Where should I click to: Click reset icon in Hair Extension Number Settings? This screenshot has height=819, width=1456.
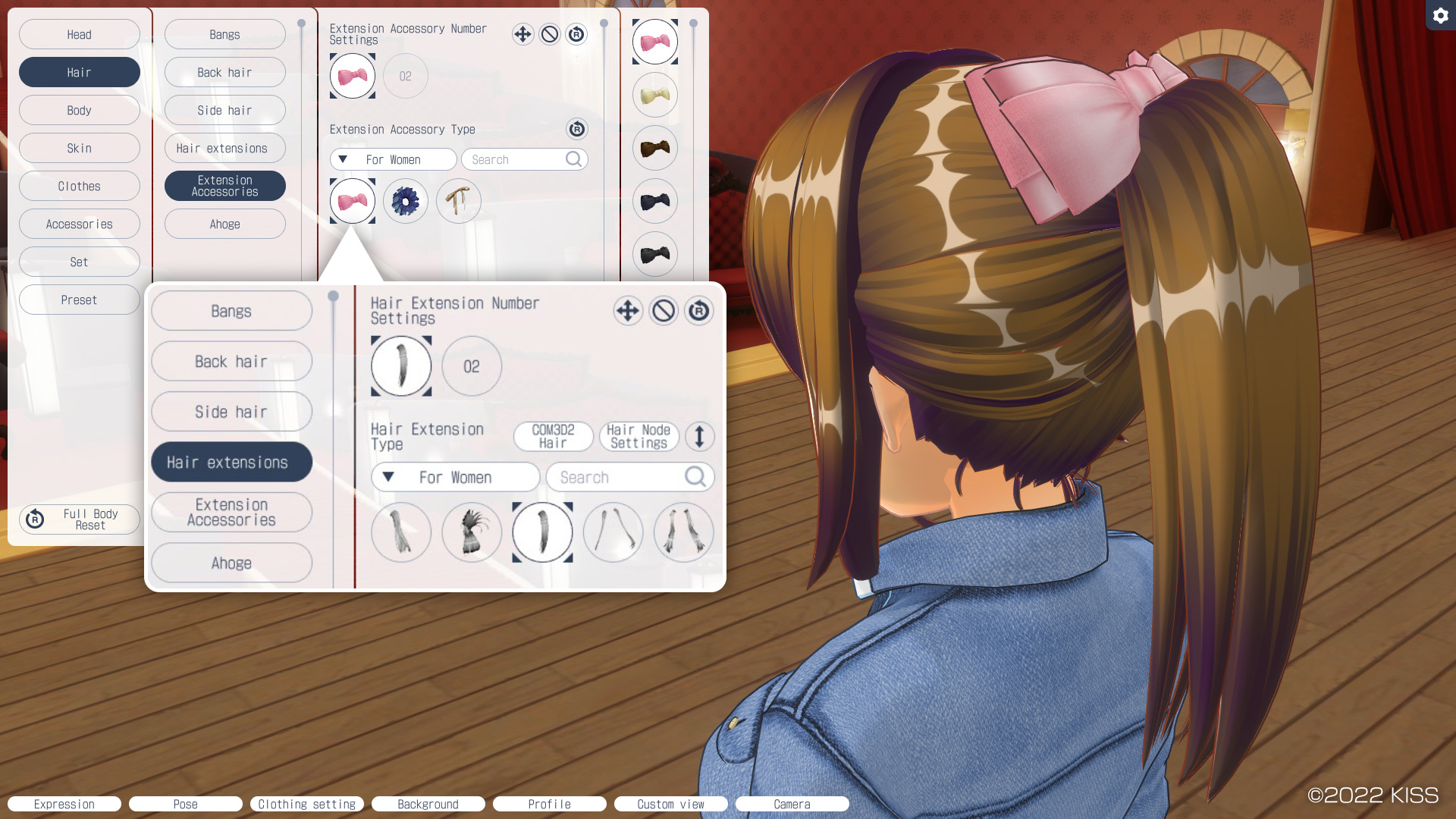[698, 311]
